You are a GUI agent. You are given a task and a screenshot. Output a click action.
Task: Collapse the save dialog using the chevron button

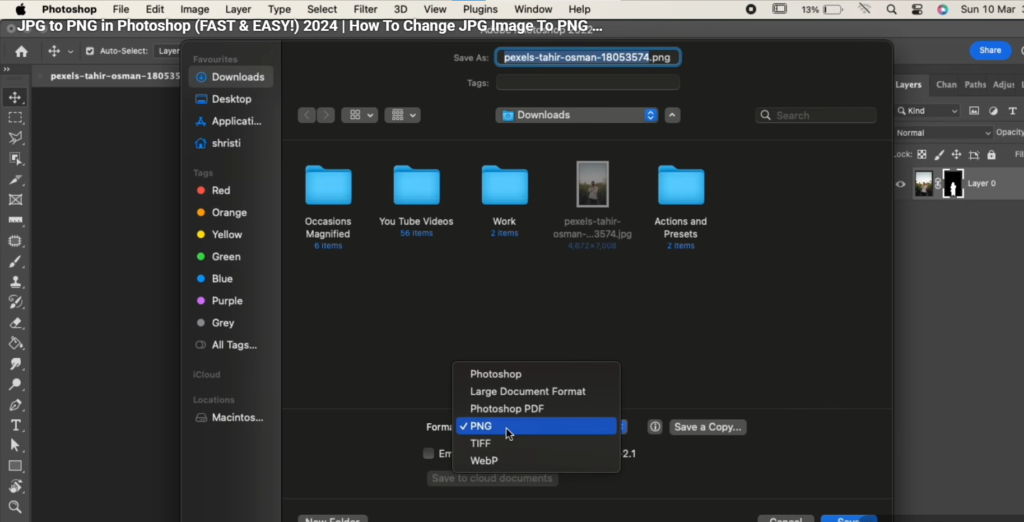point(673,115)
